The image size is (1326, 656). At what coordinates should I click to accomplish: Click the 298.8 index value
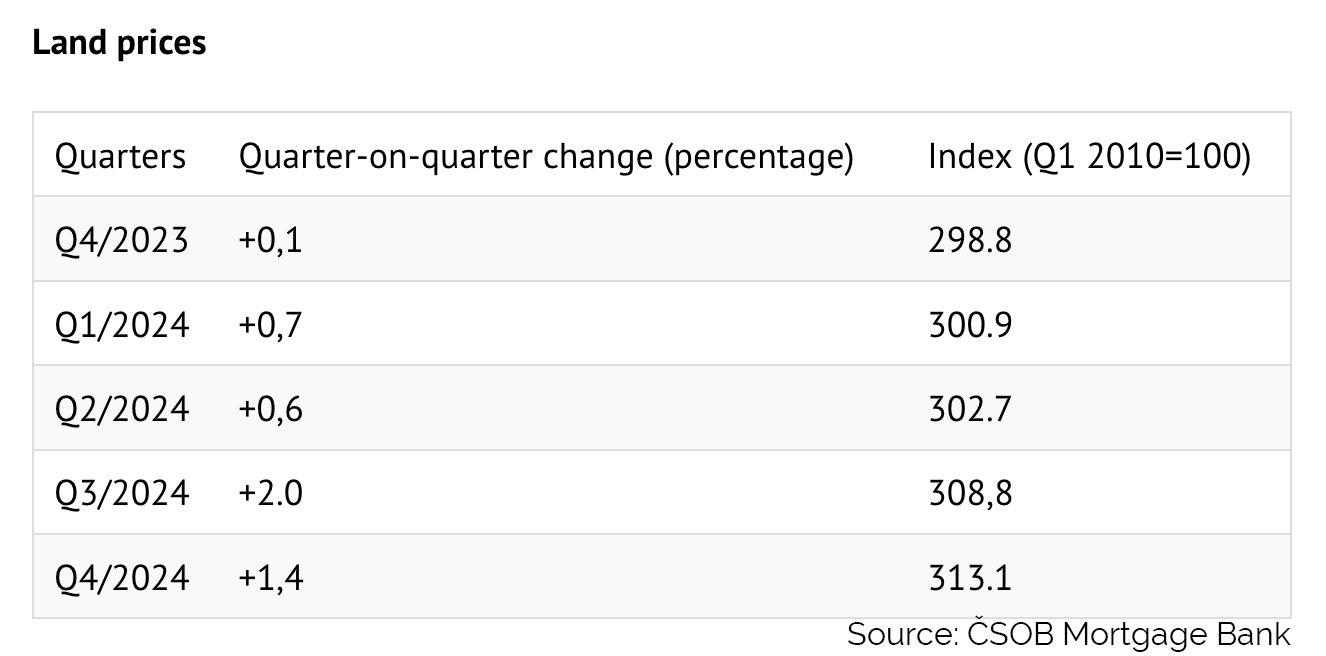click(x=969, y=241)
